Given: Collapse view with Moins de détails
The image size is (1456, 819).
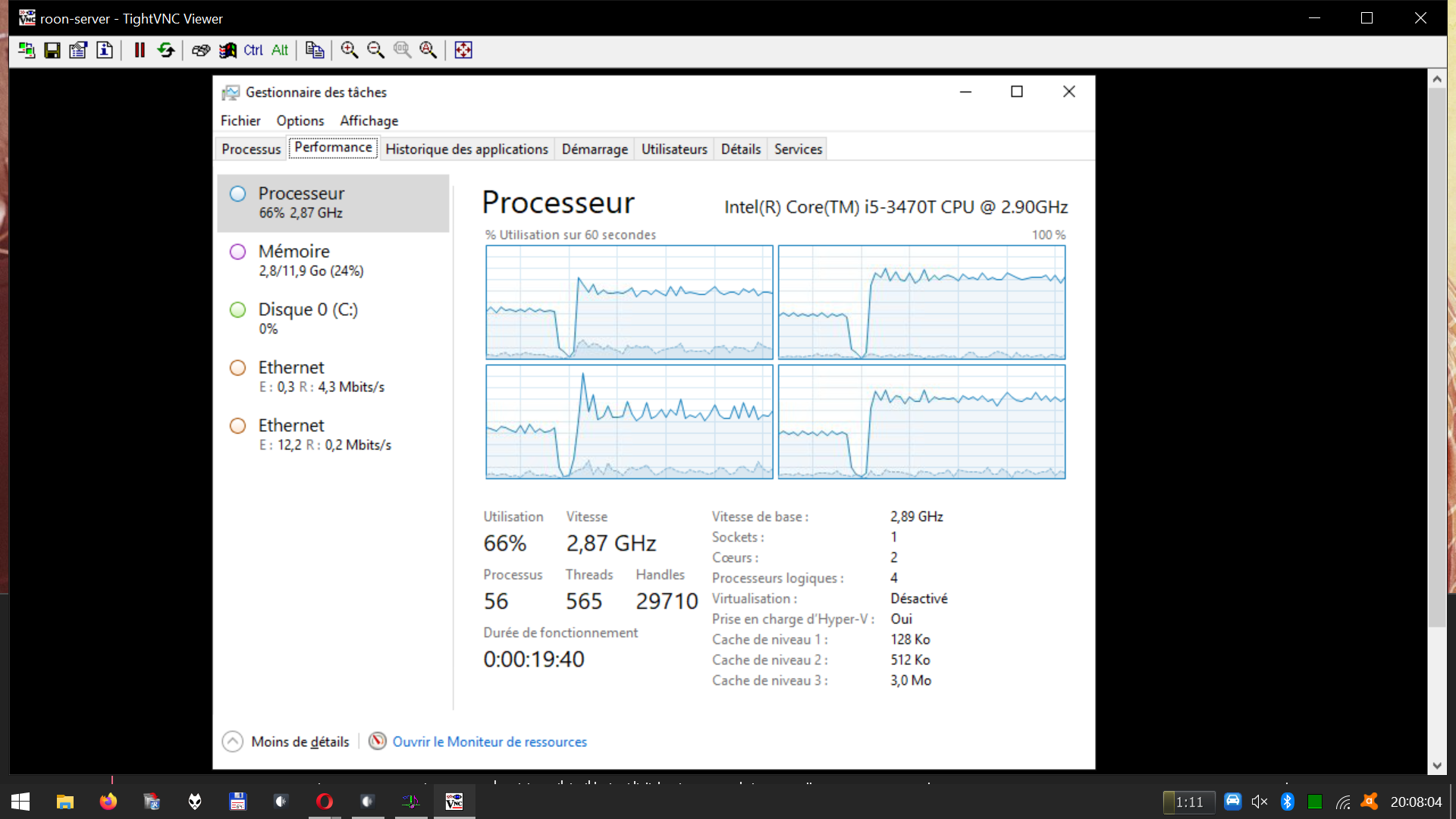Looking at the screenshot, I should pos(286,742).
